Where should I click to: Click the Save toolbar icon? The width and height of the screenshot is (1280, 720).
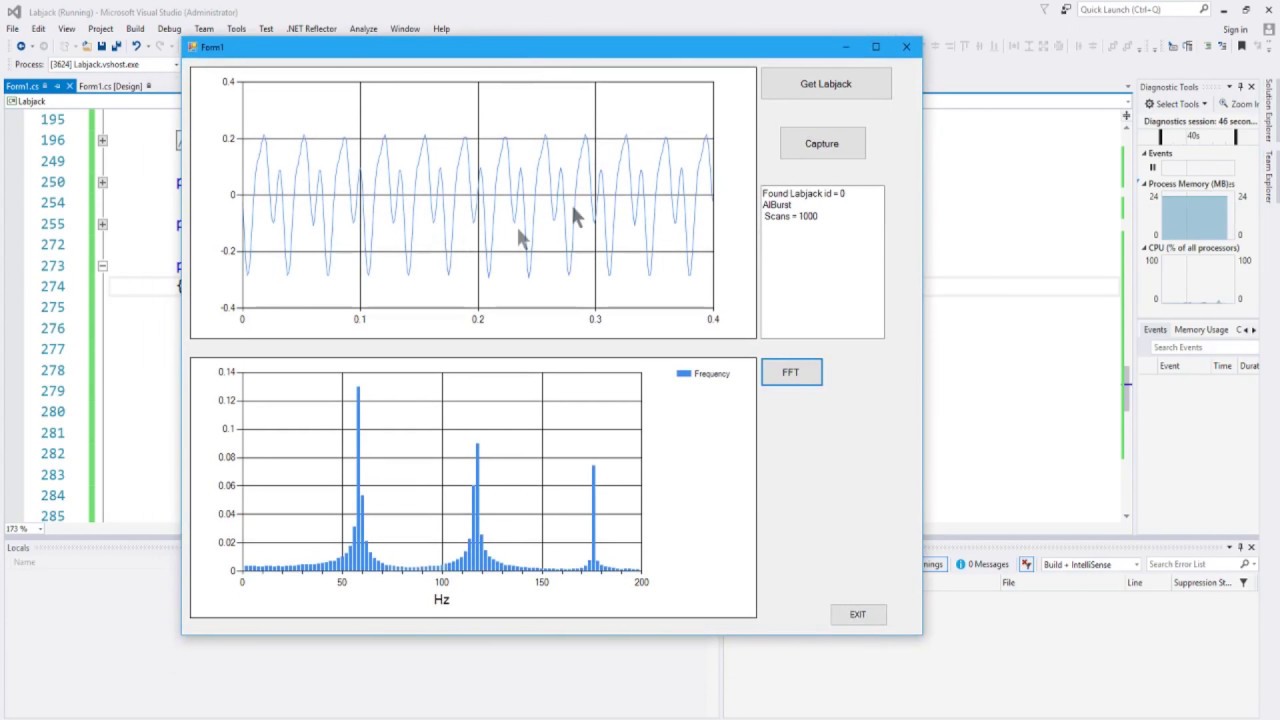101,46
